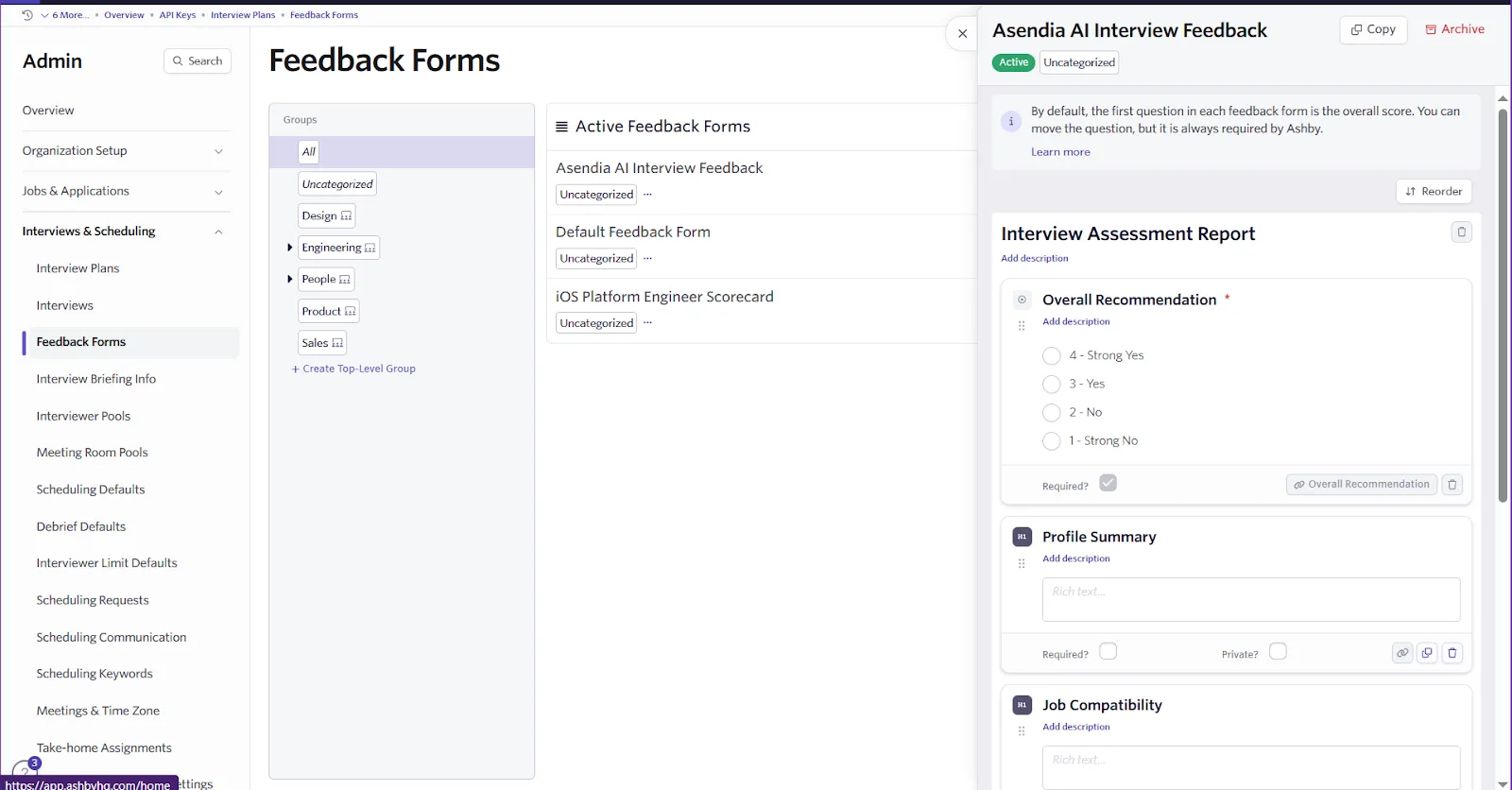Expand the Engineering group tree
This screenshot has height=790, width=1512.
pyautogui.click(x=289, y=248)
